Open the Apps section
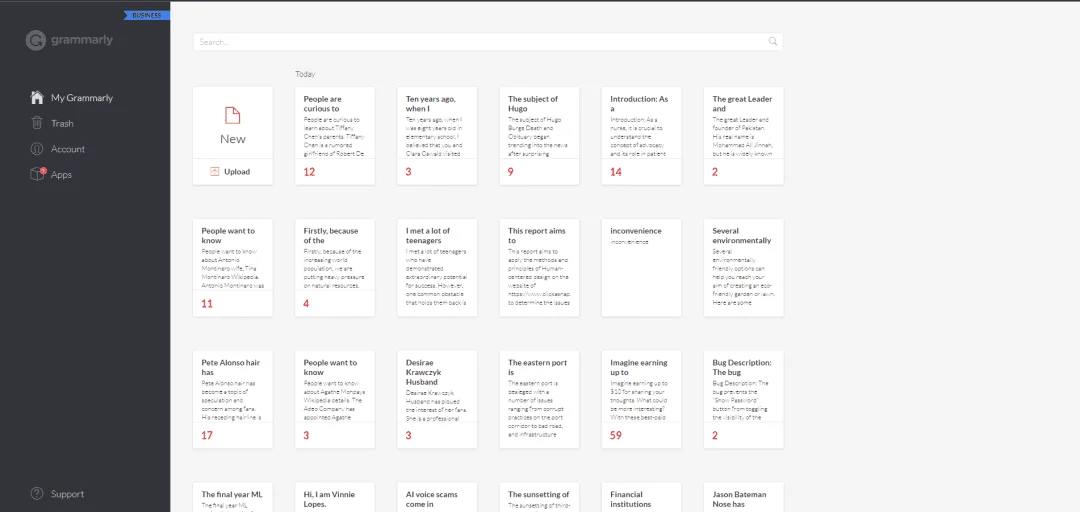Viewport: 1080px width, 512px height. 52,174
